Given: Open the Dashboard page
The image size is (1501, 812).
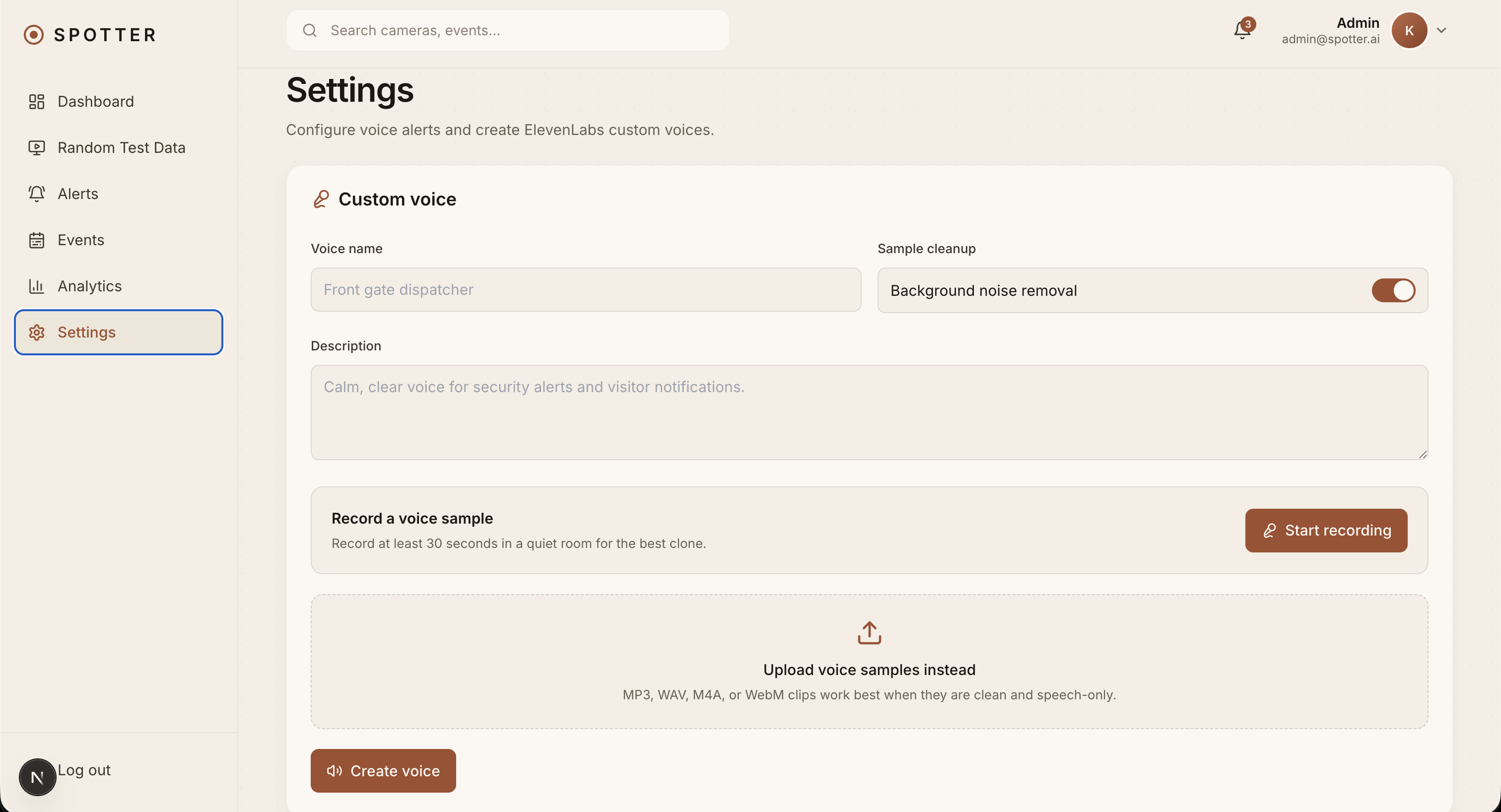Looking at the screenshot, I should coord(96,101).
